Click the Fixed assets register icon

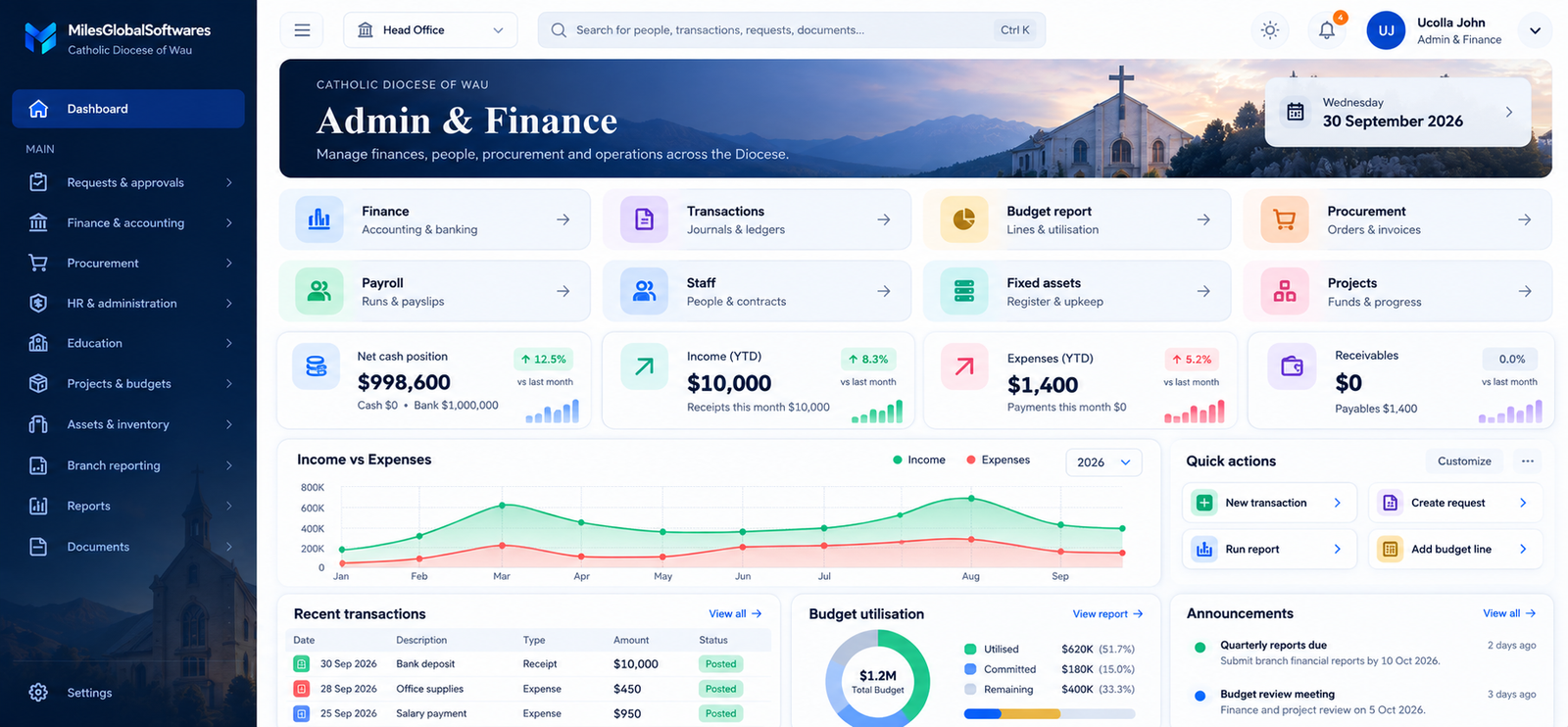964,291
